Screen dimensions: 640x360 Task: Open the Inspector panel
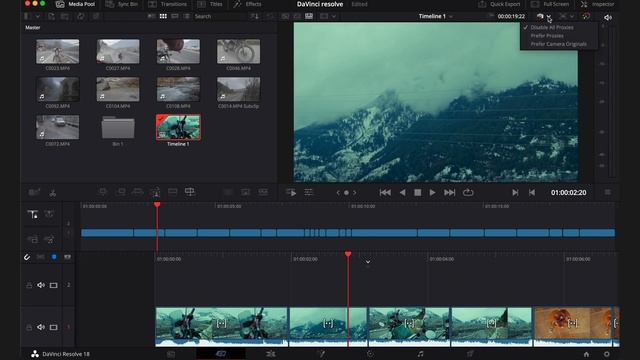(x=597, y=4)
